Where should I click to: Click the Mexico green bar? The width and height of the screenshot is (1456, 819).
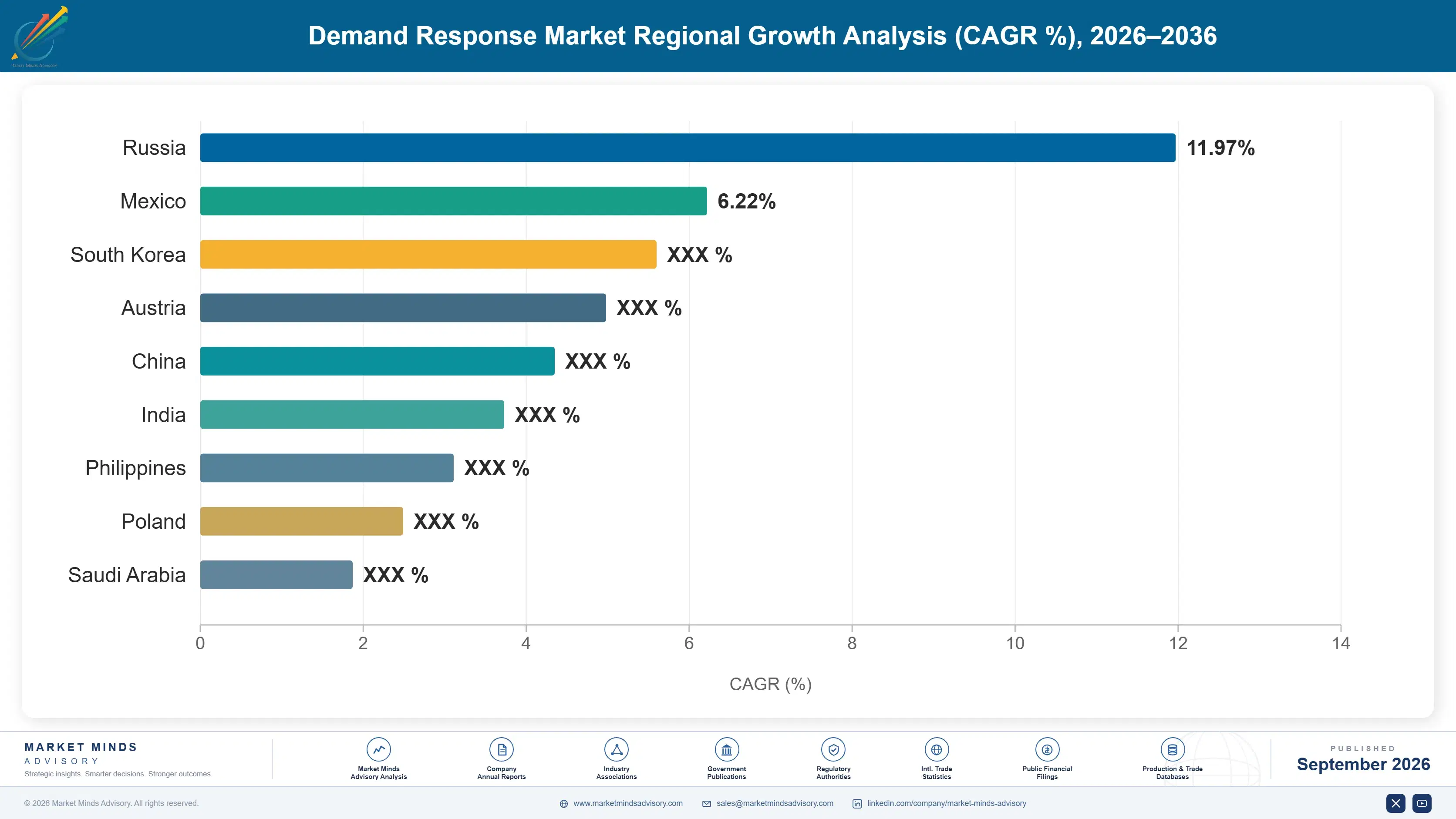[x=453, y=201]
